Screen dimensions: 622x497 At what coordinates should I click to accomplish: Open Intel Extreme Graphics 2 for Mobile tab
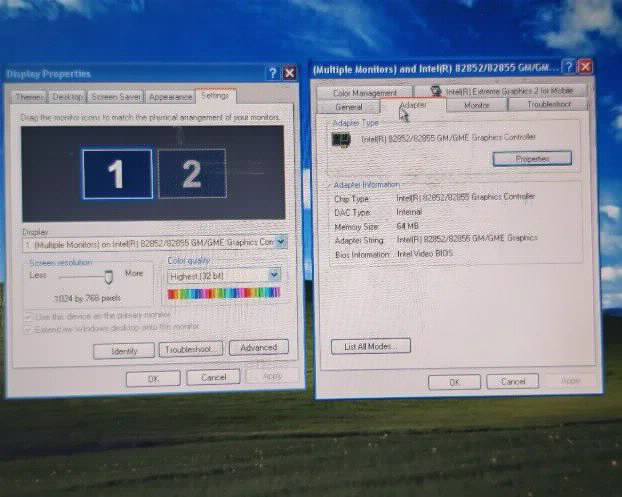click(x=501, y=91)
